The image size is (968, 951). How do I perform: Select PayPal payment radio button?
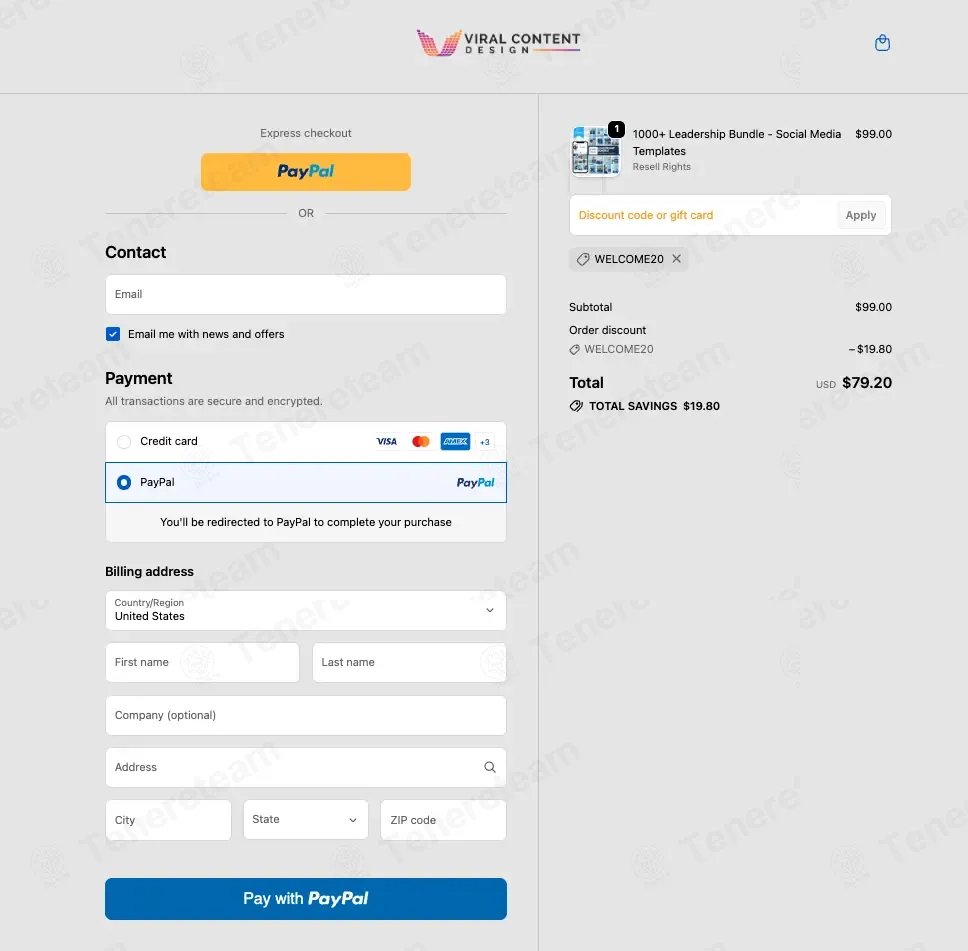click(x=124, y=482)
